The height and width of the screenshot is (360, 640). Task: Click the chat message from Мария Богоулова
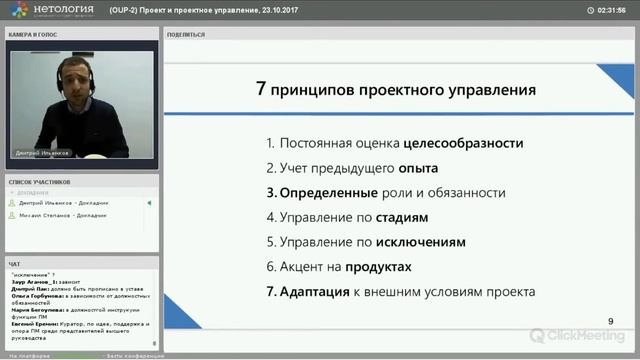coord(76,313)
